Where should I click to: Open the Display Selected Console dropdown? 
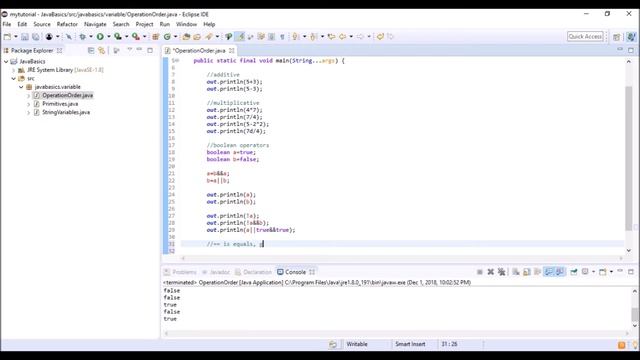pyautogui.click(x=593, y=272)
